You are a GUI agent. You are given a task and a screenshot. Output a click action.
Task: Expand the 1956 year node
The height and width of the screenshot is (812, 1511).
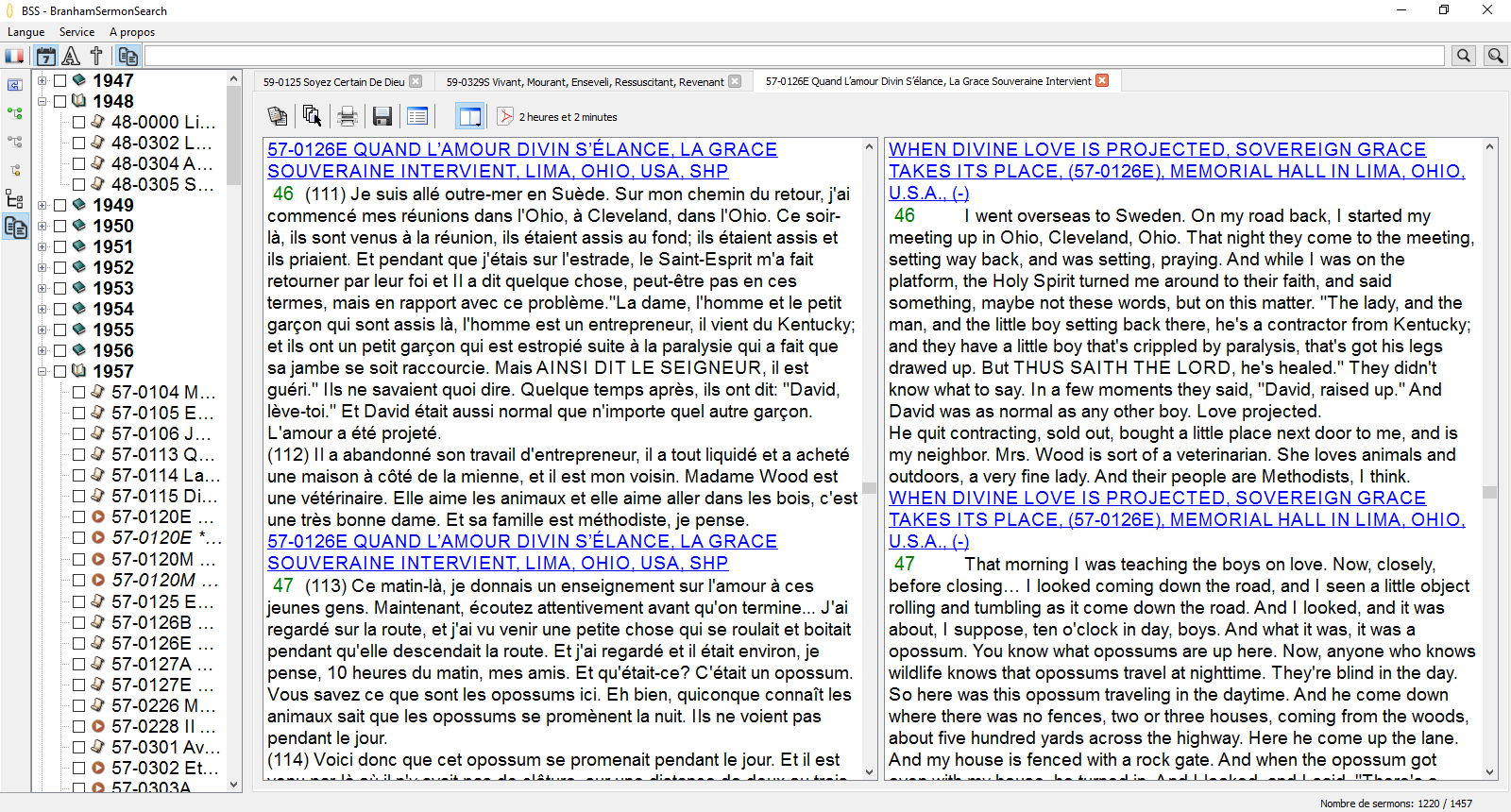(x=42, y=350)
